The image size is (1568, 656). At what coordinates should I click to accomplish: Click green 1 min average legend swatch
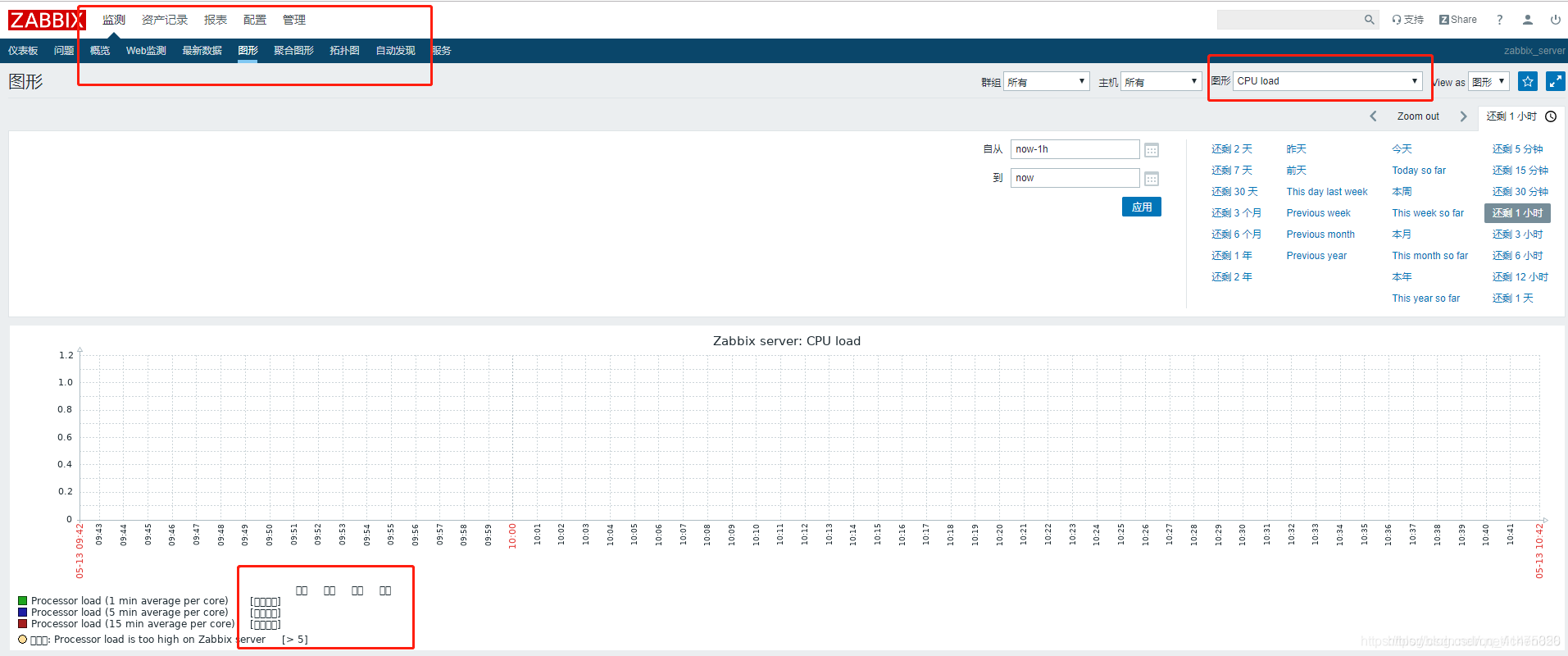23,601
